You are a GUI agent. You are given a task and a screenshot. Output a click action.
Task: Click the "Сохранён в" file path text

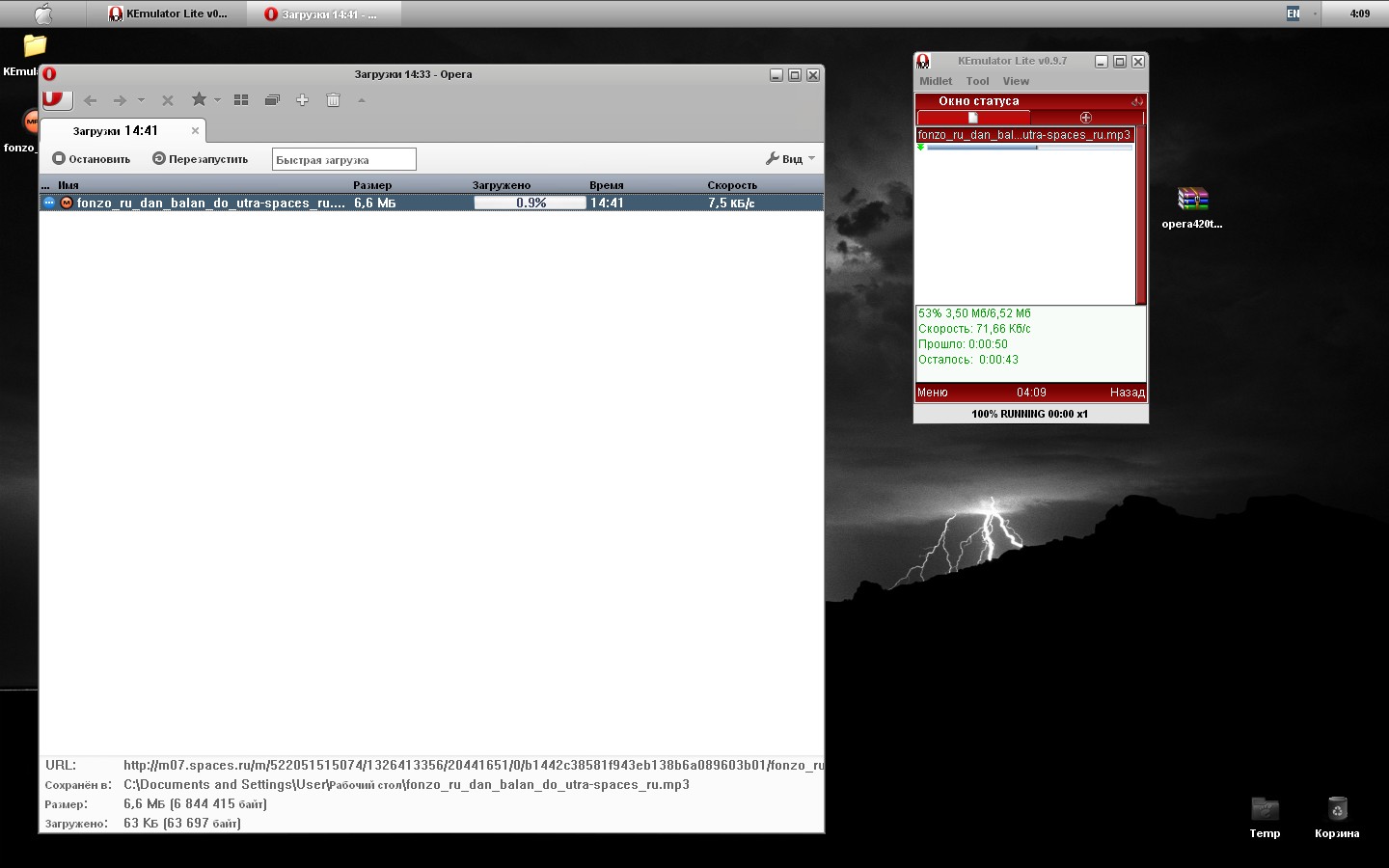click(x=406, y=784)
